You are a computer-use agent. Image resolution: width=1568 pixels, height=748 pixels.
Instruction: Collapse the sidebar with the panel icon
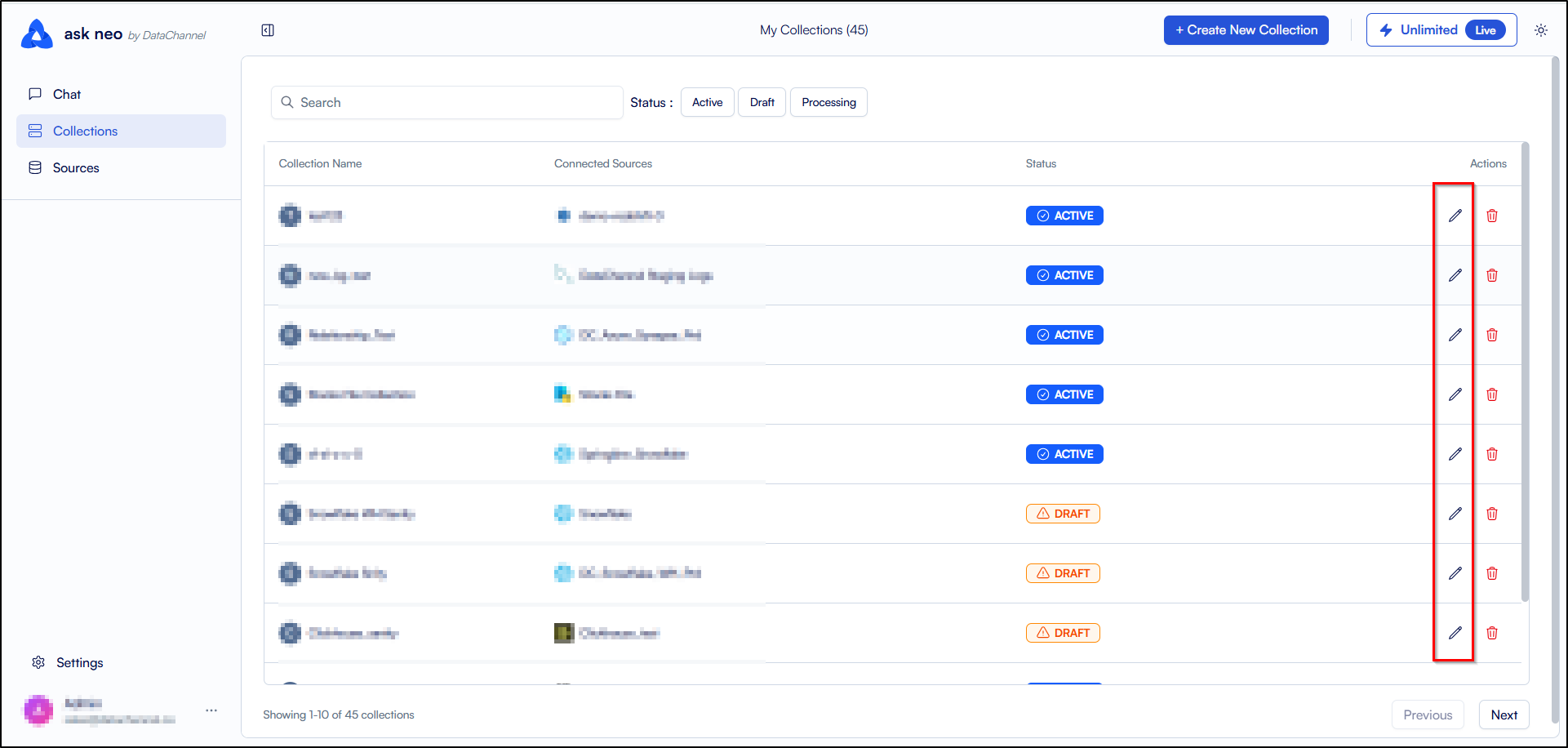(x=268, y=30)
